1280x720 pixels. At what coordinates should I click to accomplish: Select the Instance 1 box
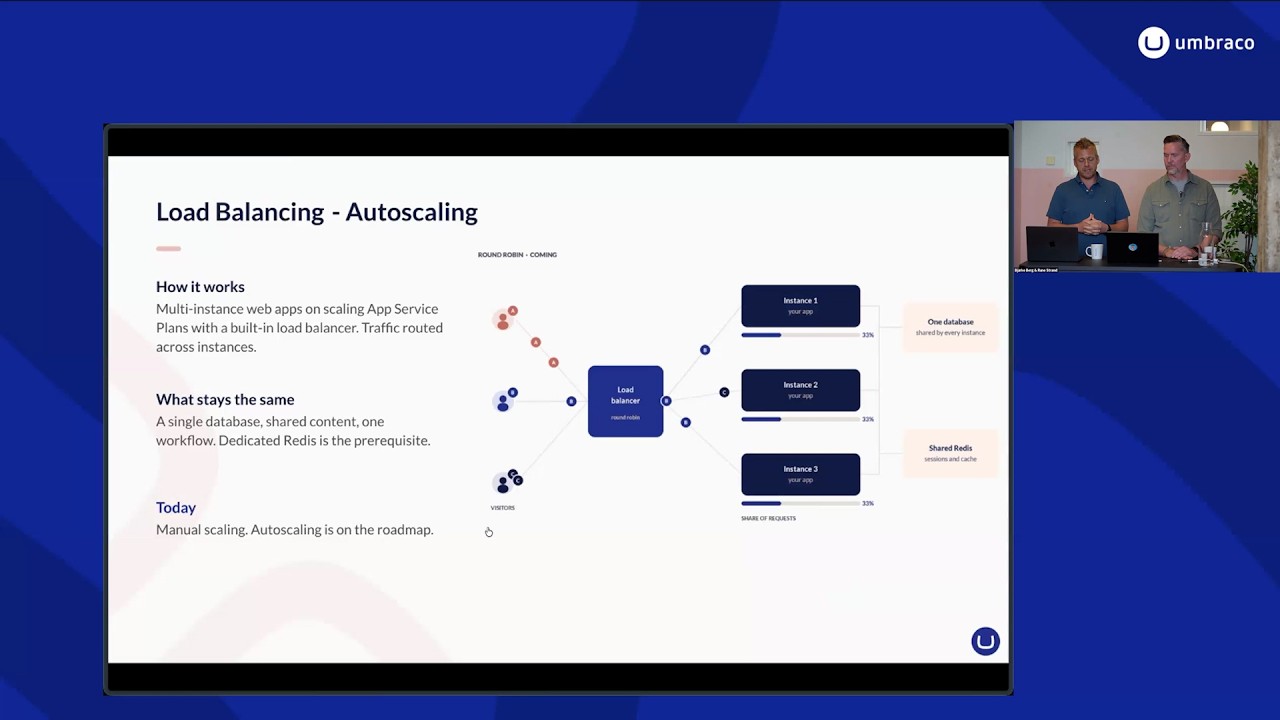pyautogui.click(x=800, y=305)
